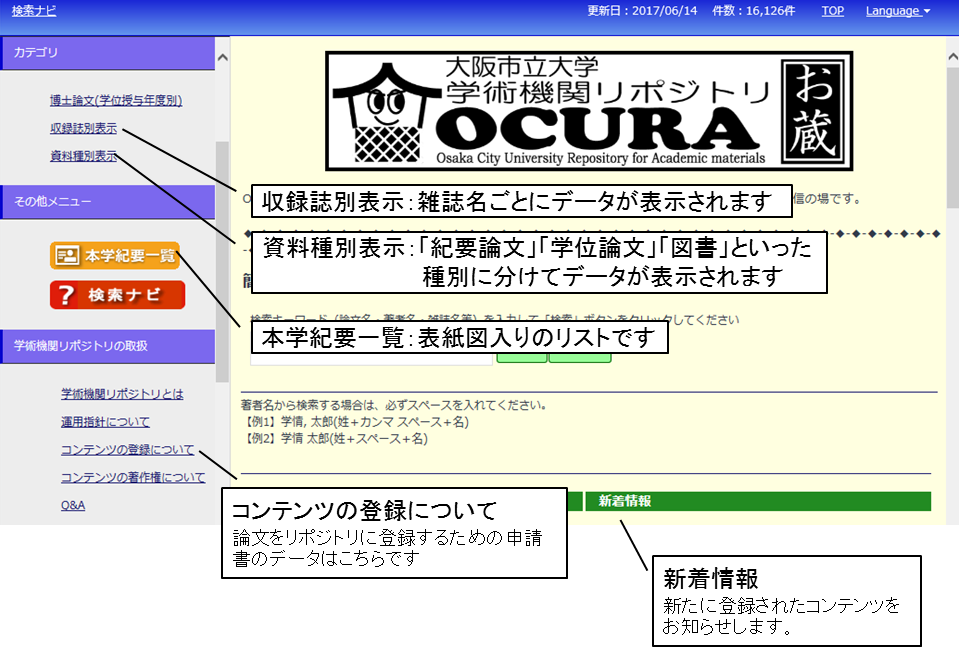This screenshot has height=652, width=959.
Task: Open the 検索ナビ link in top bar
Action: coord(34,11)
